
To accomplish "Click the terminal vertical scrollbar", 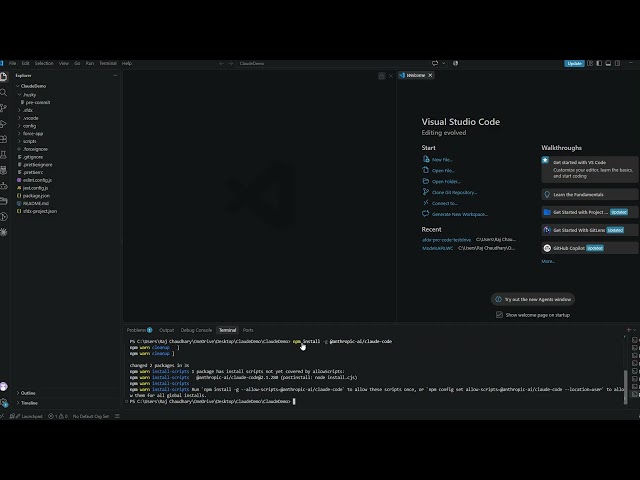I will (625, 387).
